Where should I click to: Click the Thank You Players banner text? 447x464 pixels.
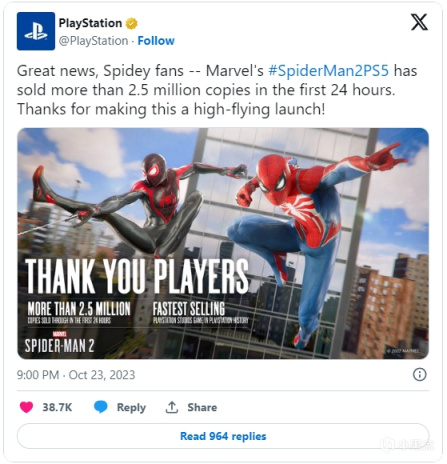click(x=137, y=276)
